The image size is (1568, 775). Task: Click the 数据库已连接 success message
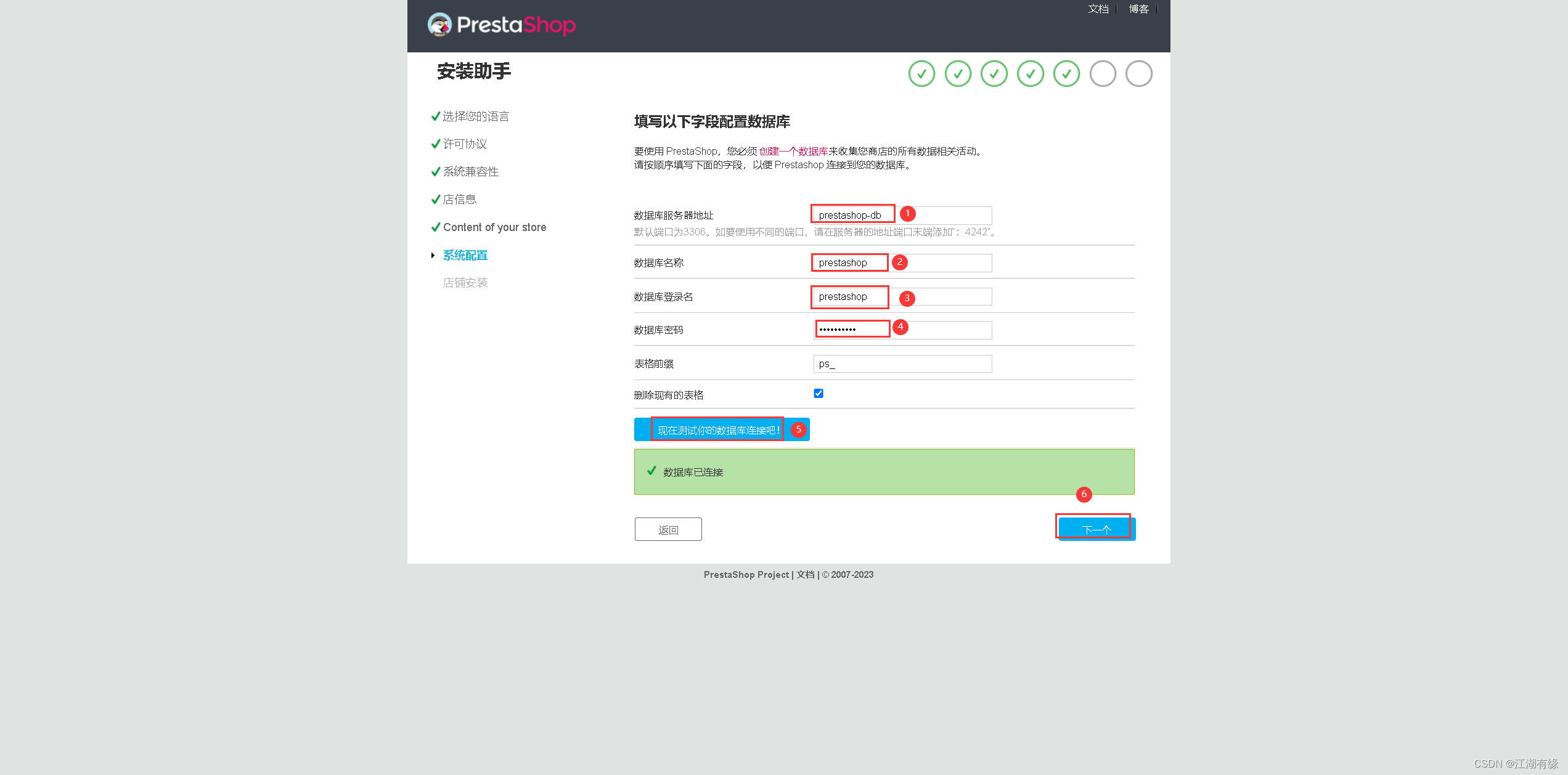(x=884, y=473)
